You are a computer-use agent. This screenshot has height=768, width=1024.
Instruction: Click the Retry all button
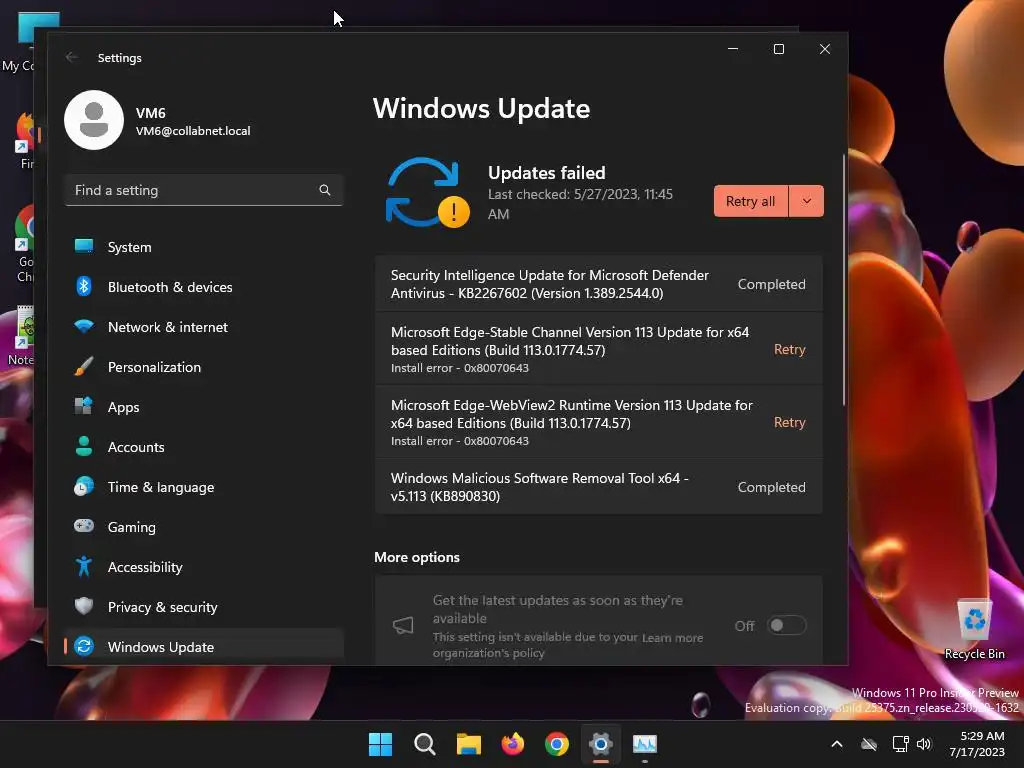click(750, 201)
